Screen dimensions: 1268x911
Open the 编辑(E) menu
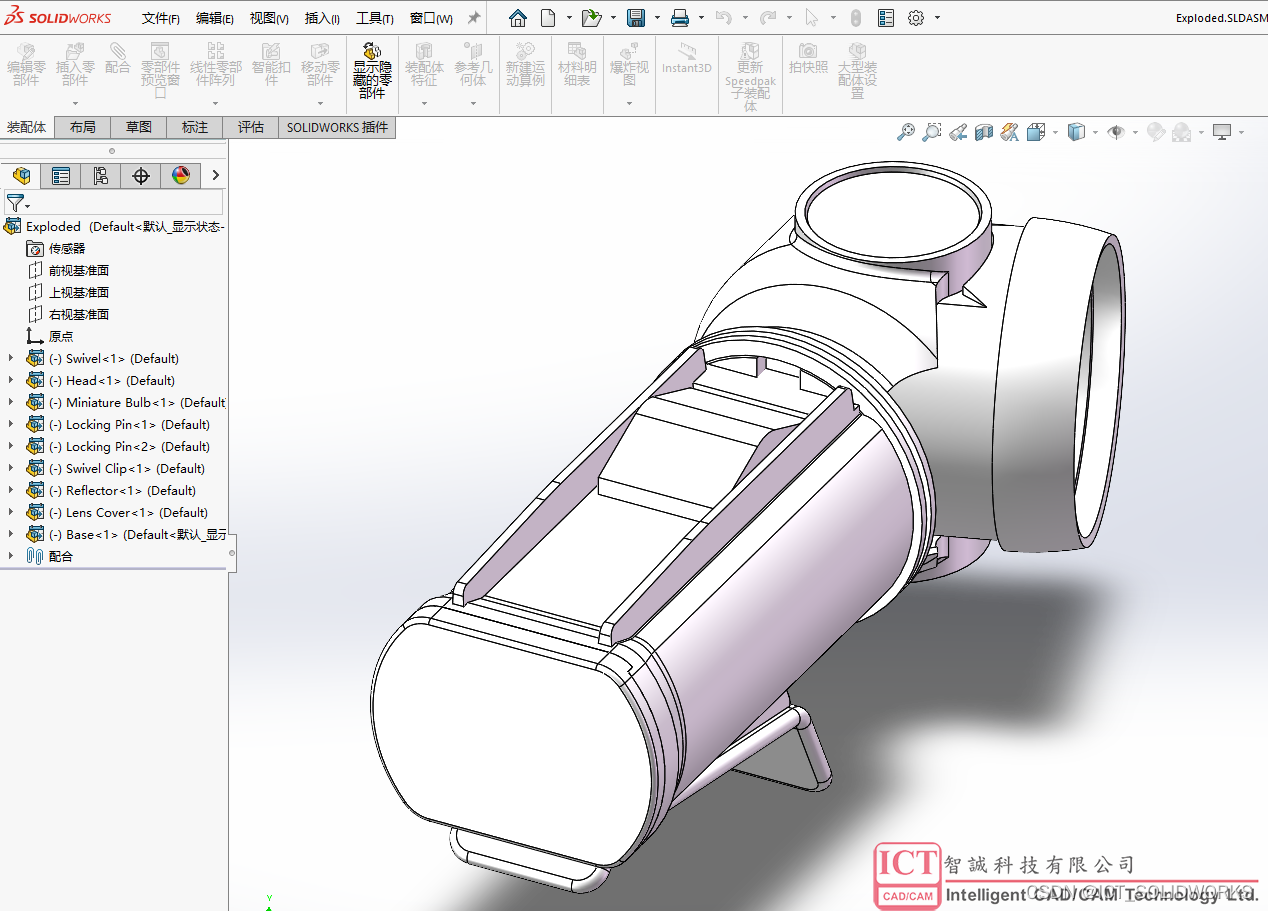pos(215,18)
